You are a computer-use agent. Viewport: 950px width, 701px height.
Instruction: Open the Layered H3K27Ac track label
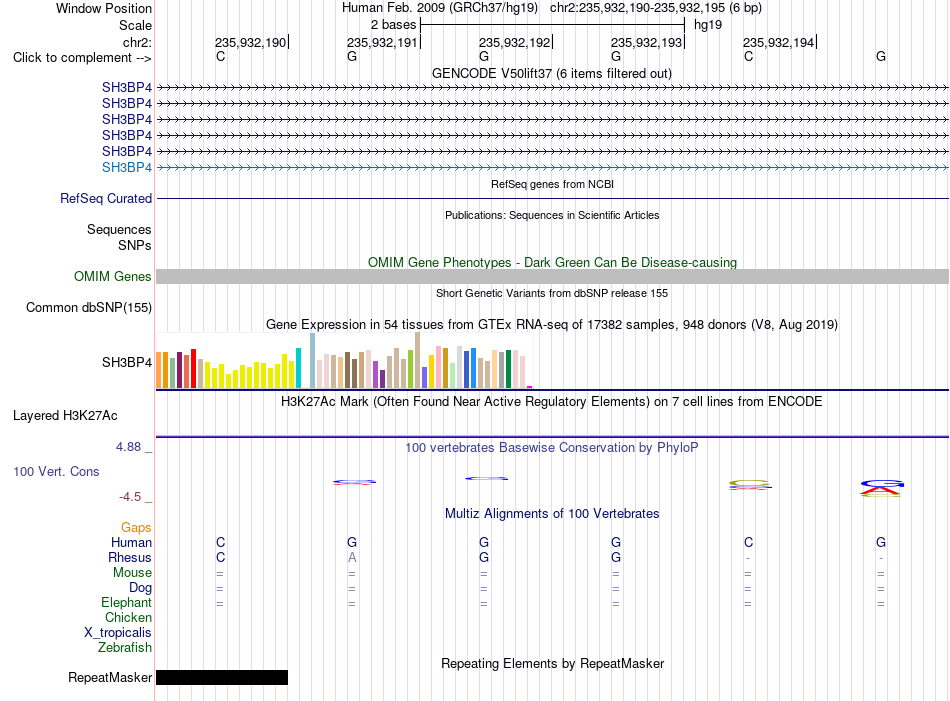(x=65, y=416)
